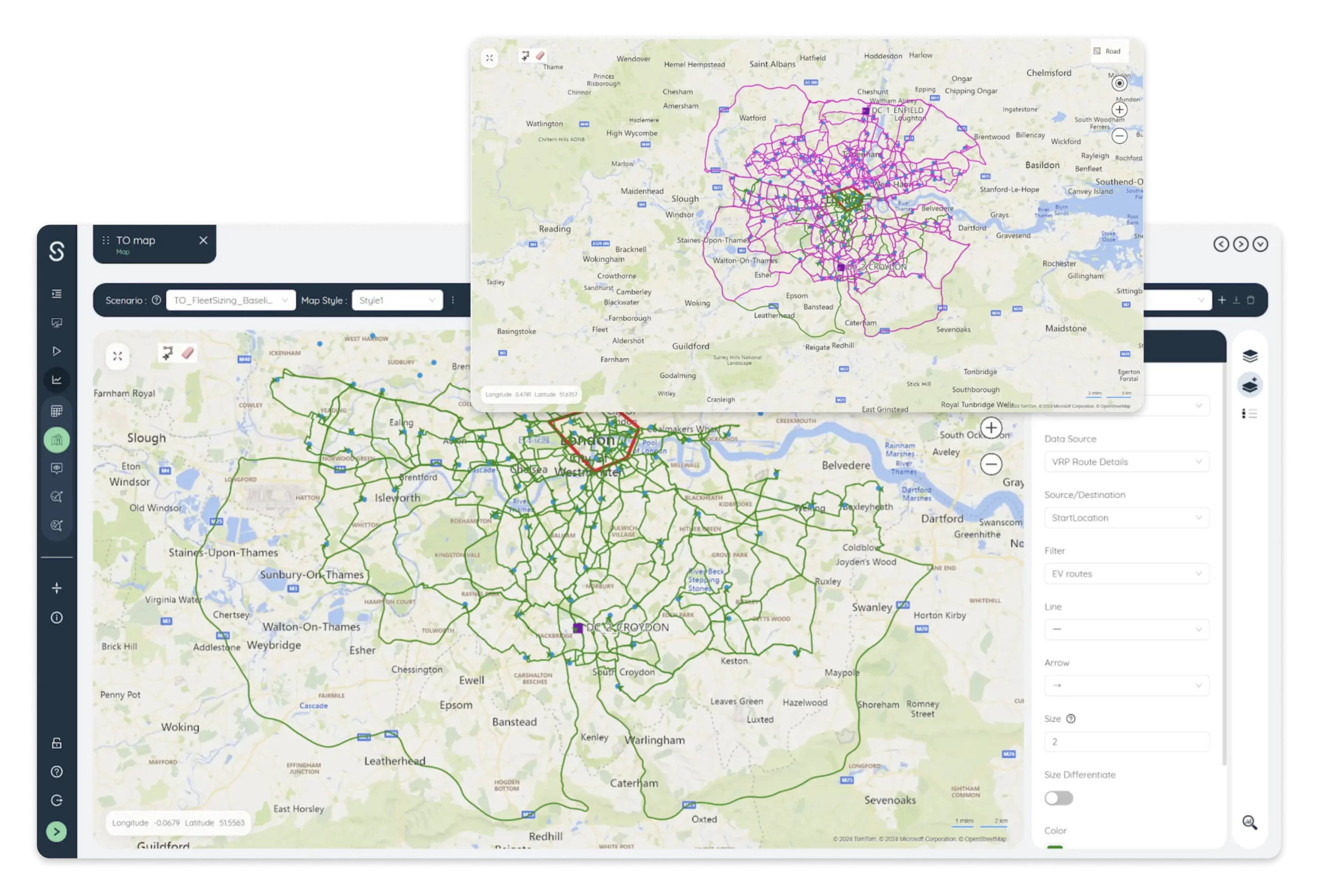Click the S logo in the sidebar
1318x896 pixels.
[57, 251]
